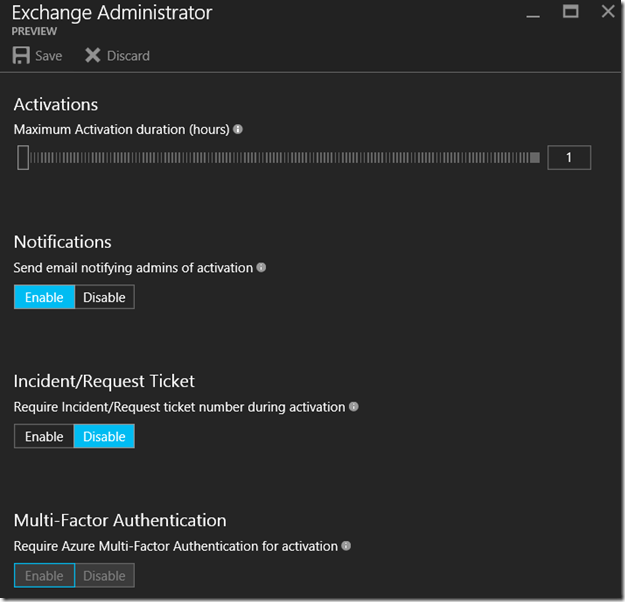Enable the Incident/Request ticket requirement
The image size is (625, 602).
point(44,436)
